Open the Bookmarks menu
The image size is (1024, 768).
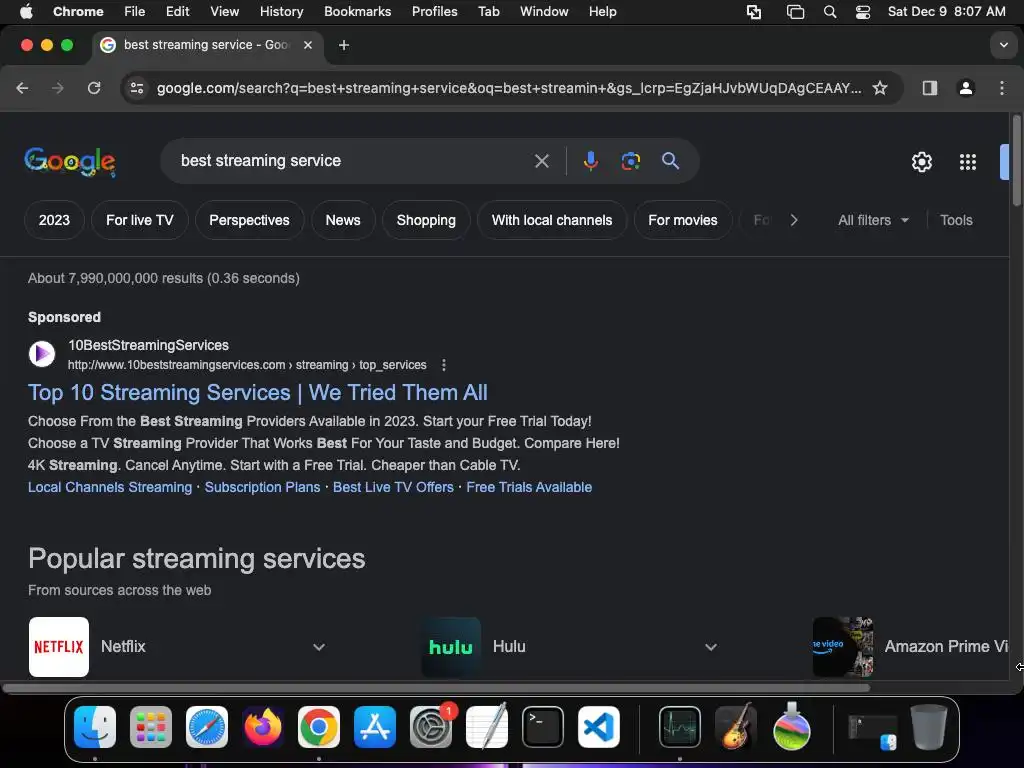[x=357, y=12]
